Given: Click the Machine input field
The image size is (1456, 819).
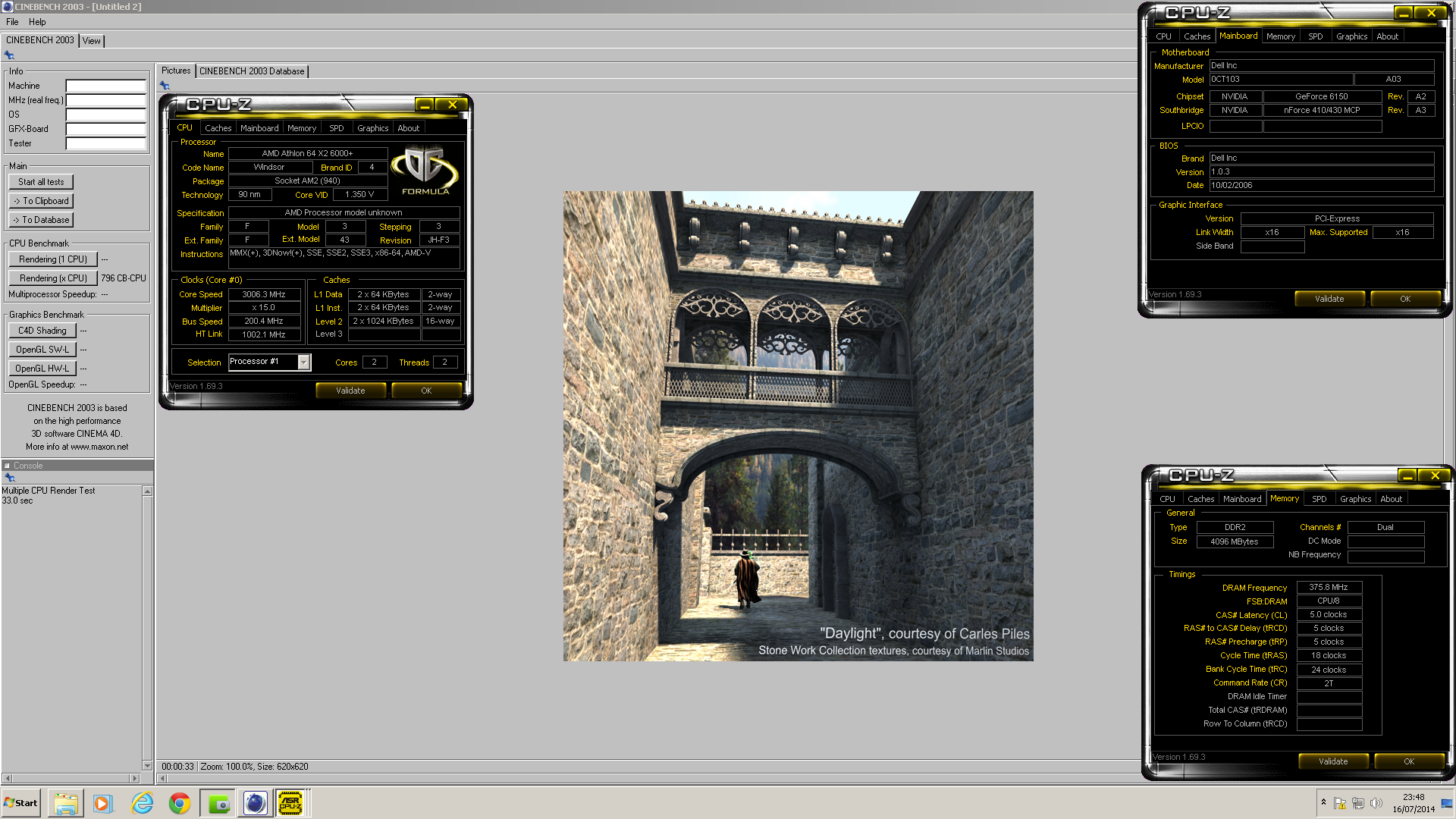Looking at the screenshot, I should 105,86.
